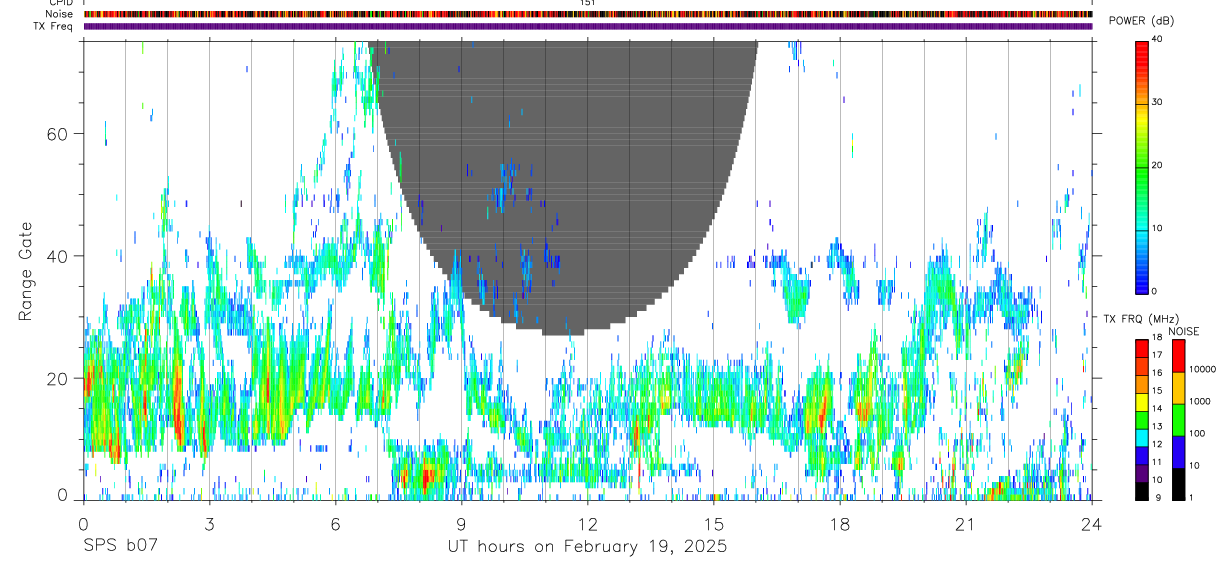Select the 60 tick on Range Gate axis

pyautogui.click(x=59, y=134)
